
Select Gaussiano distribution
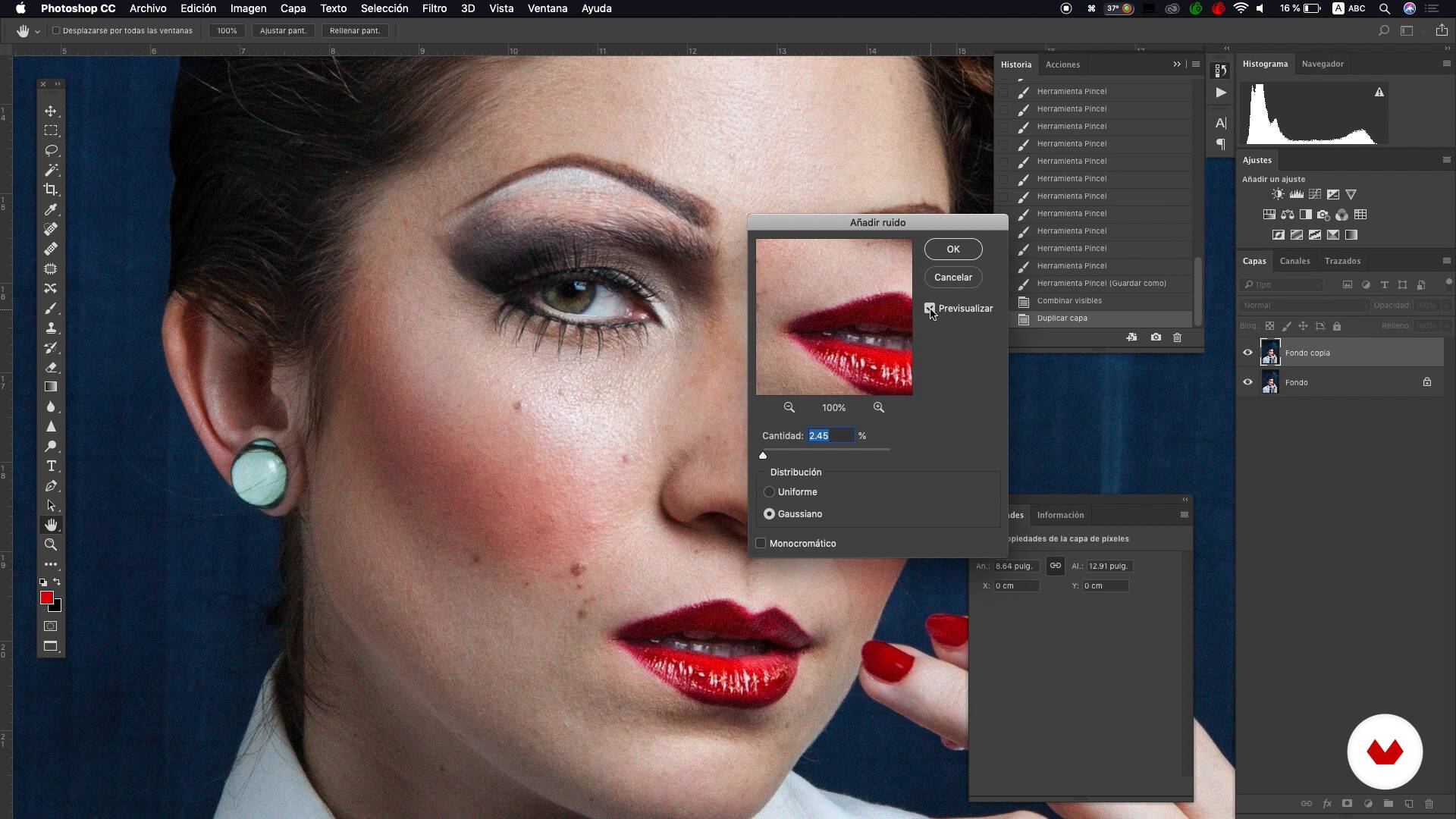[769, 514]
